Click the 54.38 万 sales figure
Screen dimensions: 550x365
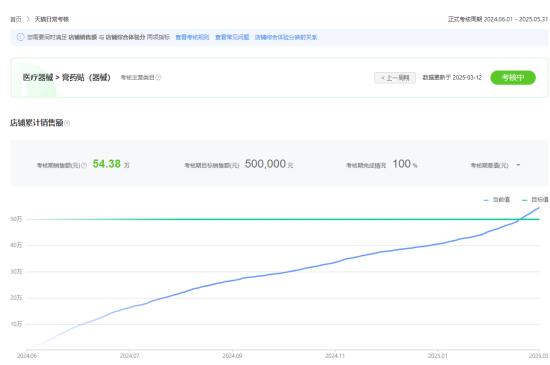111,164
